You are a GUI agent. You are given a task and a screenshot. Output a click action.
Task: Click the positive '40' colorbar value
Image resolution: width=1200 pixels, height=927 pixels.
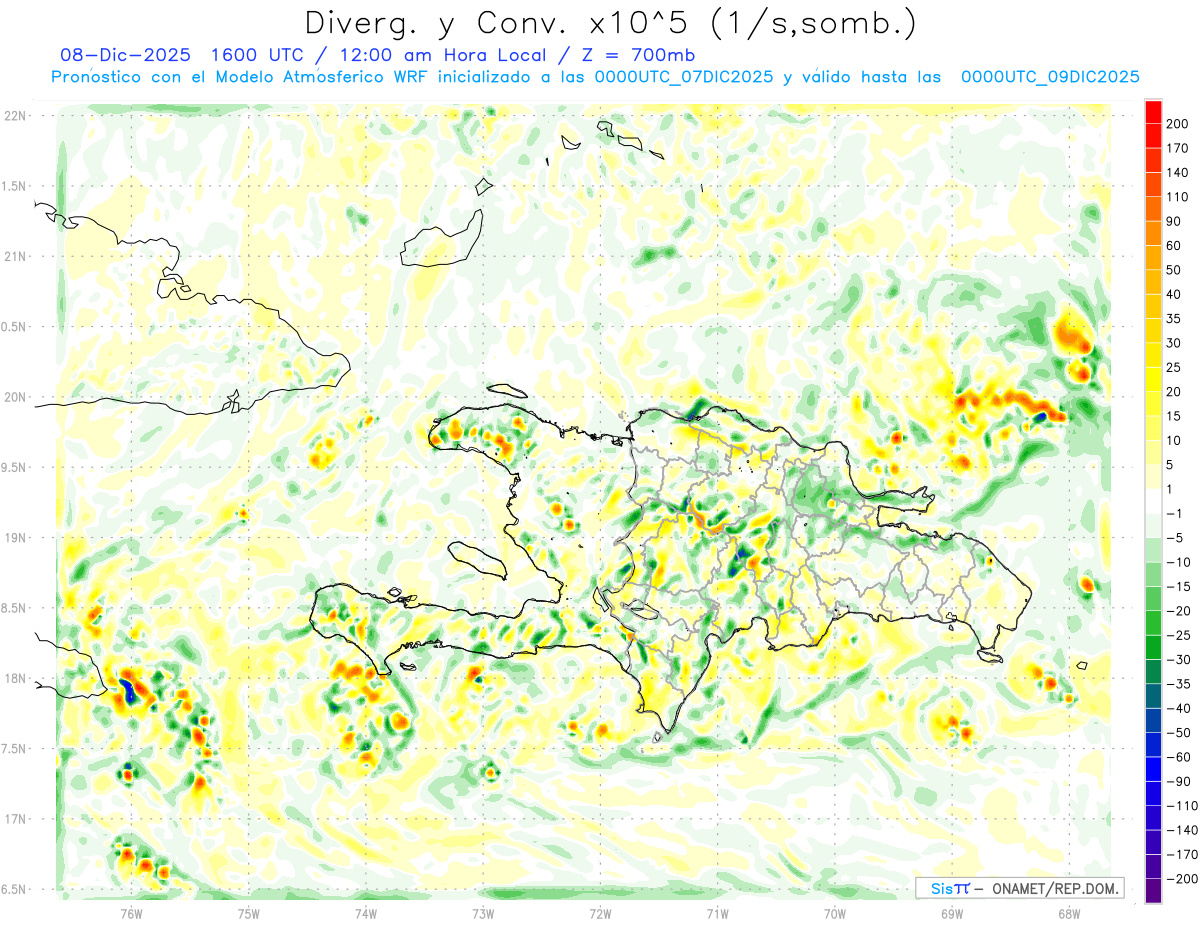point(1174,294)
